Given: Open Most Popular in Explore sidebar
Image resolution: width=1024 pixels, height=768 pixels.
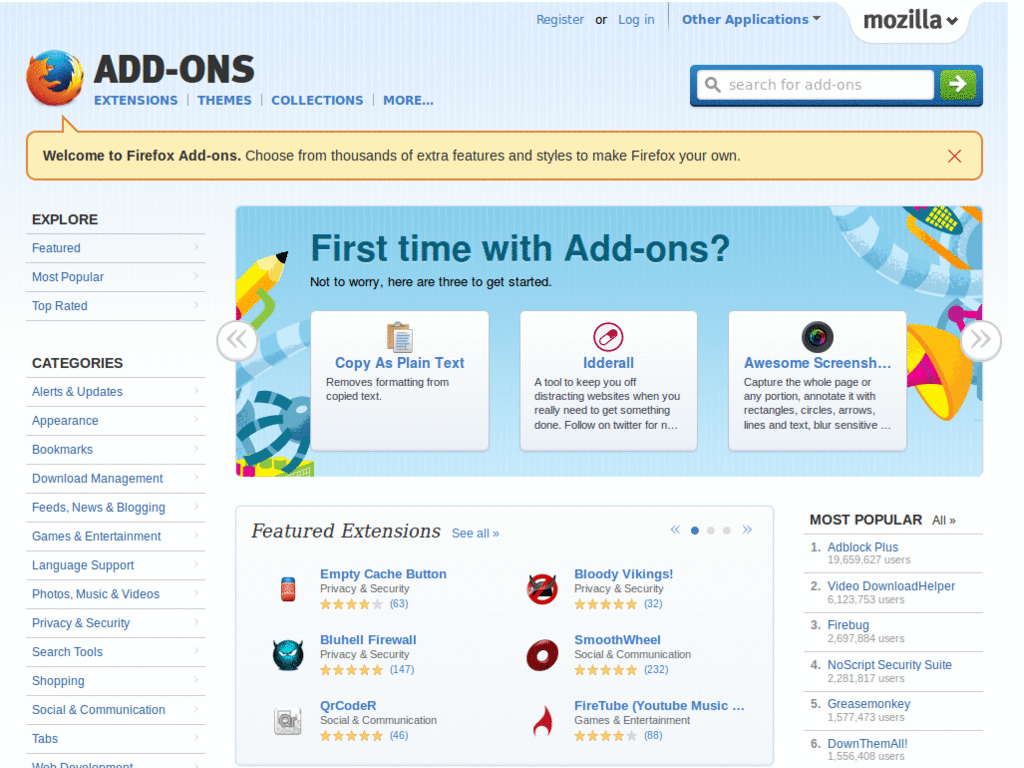Looking at the screenshot, I should (x=115, y=277).
